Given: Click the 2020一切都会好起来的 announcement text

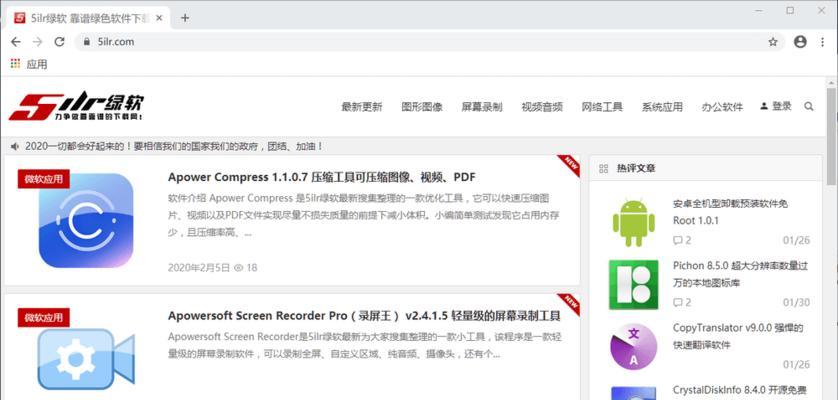Looking at the screenshot, I should (174, 146).
